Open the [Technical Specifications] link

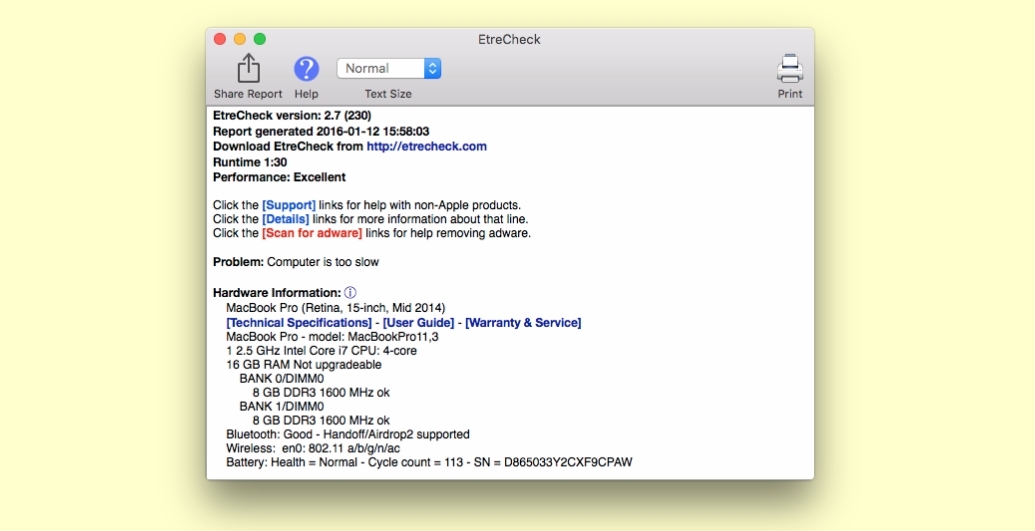click(x=299, y=323)
